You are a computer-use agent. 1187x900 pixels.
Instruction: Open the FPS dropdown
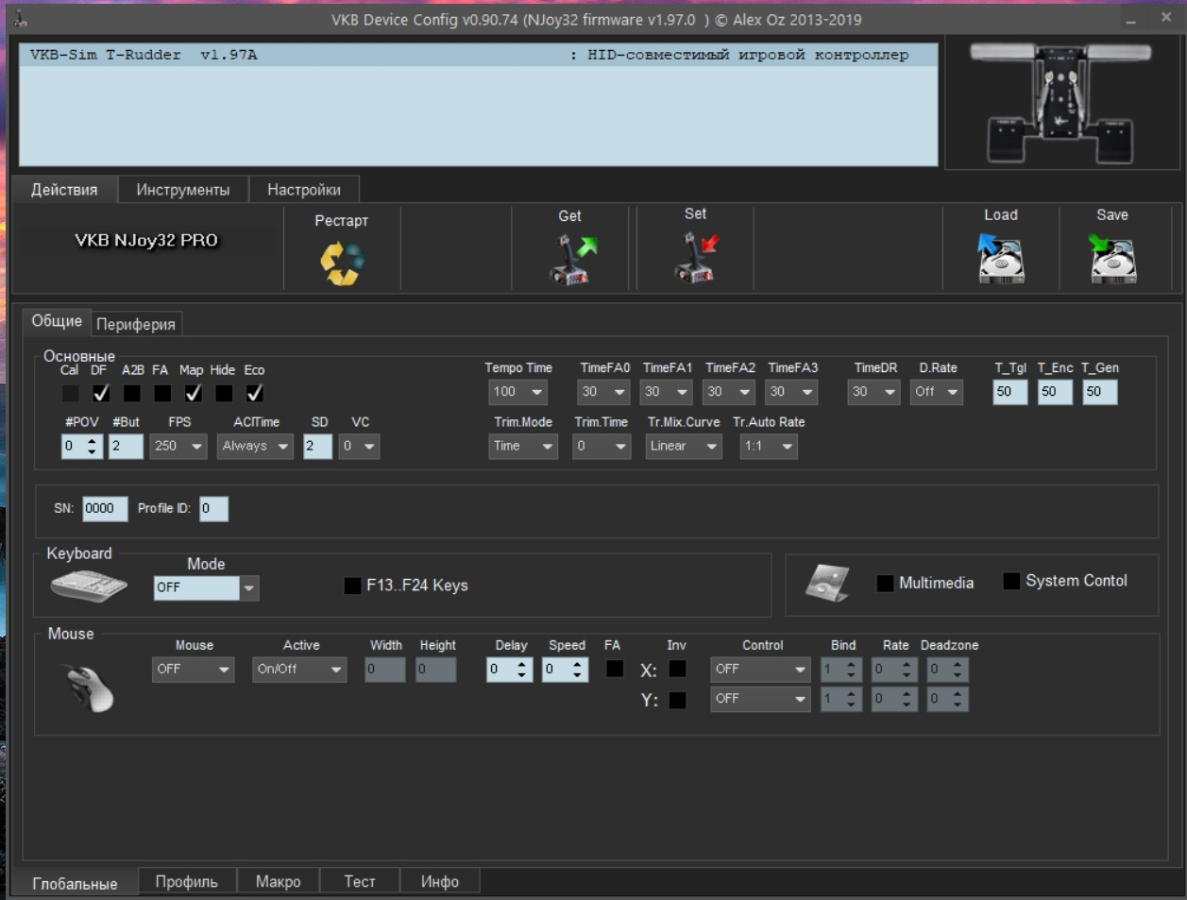pos(179,446)
